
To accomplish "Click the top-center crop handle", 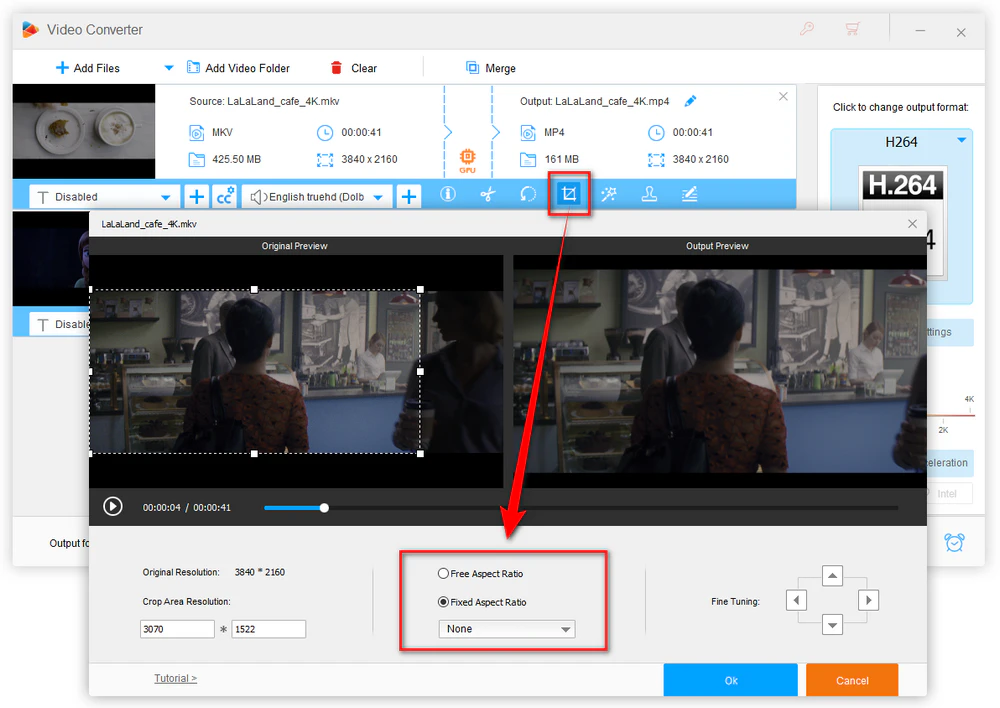I will click(x=254, y=290).
